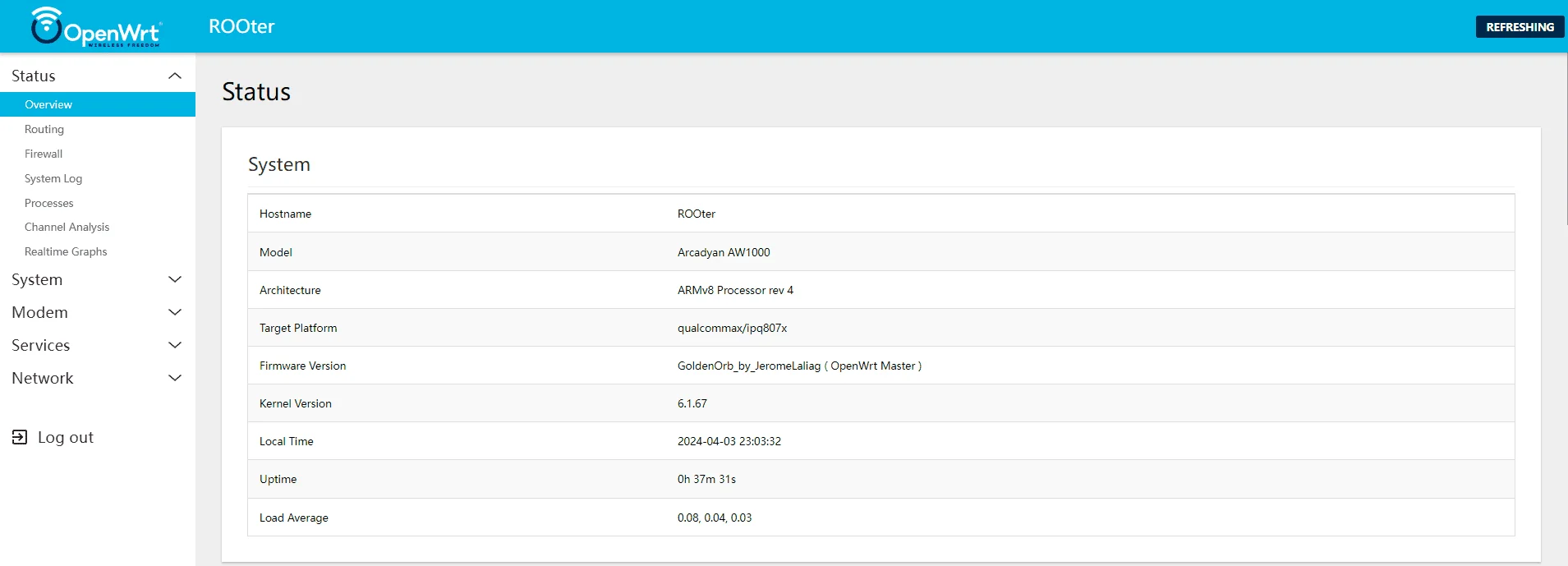Screen dimensions: 1568x566
Task: Click the Kernel Version label
Action: coord(296,403)
